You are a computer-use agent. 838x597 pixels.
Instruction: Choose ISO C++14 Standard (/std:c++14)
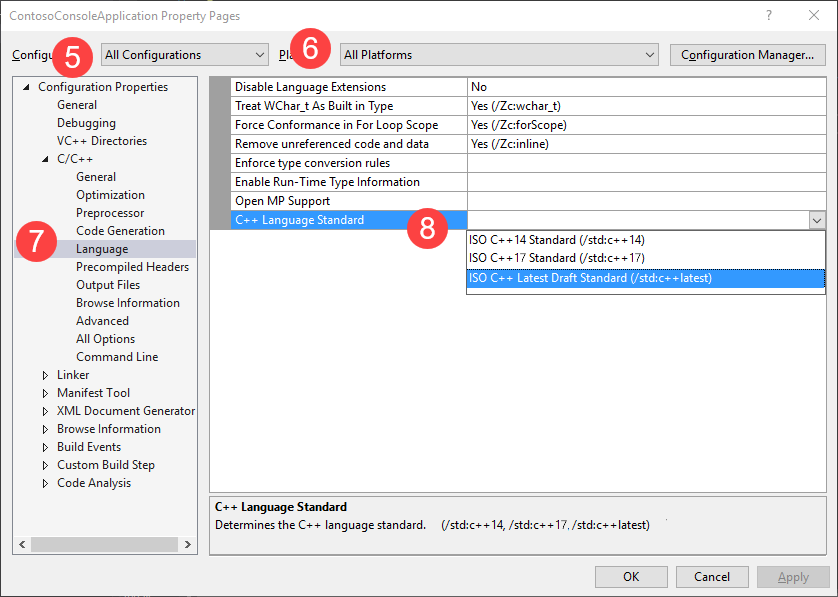click(x=646, y=240)
